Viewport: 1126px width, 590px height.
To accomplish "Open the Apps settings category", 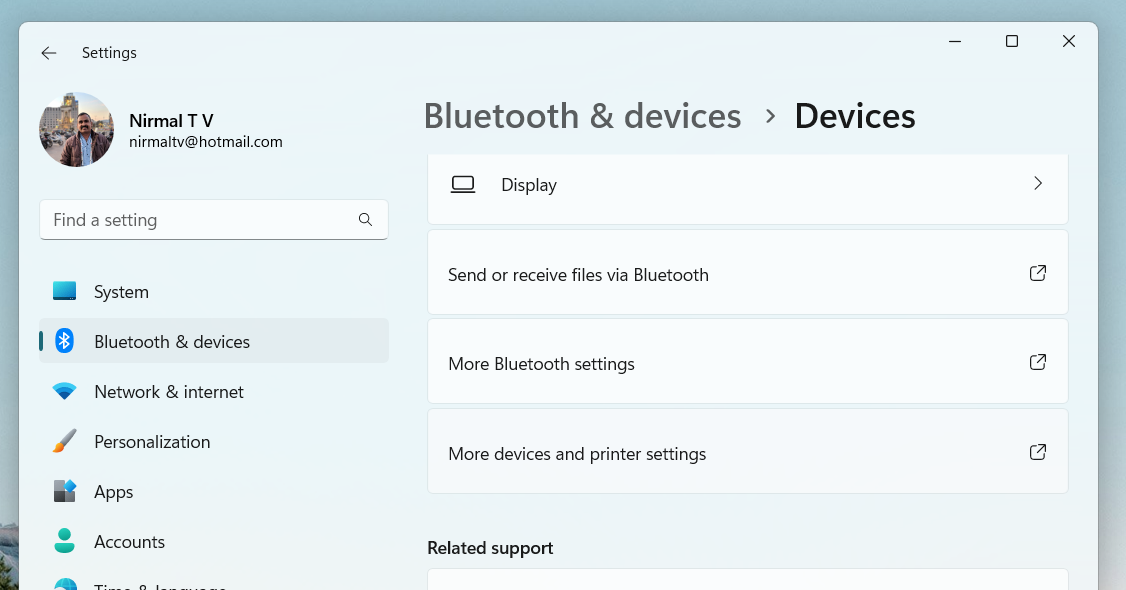I will click(214, 492).
